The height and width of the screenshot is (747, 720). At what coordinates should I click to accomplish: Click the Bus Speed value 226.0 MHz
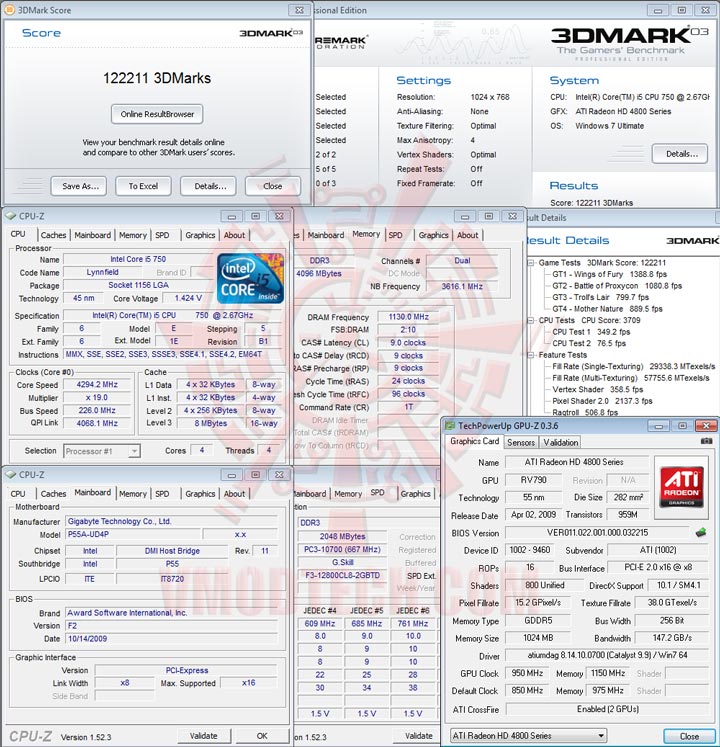[97, 410]
